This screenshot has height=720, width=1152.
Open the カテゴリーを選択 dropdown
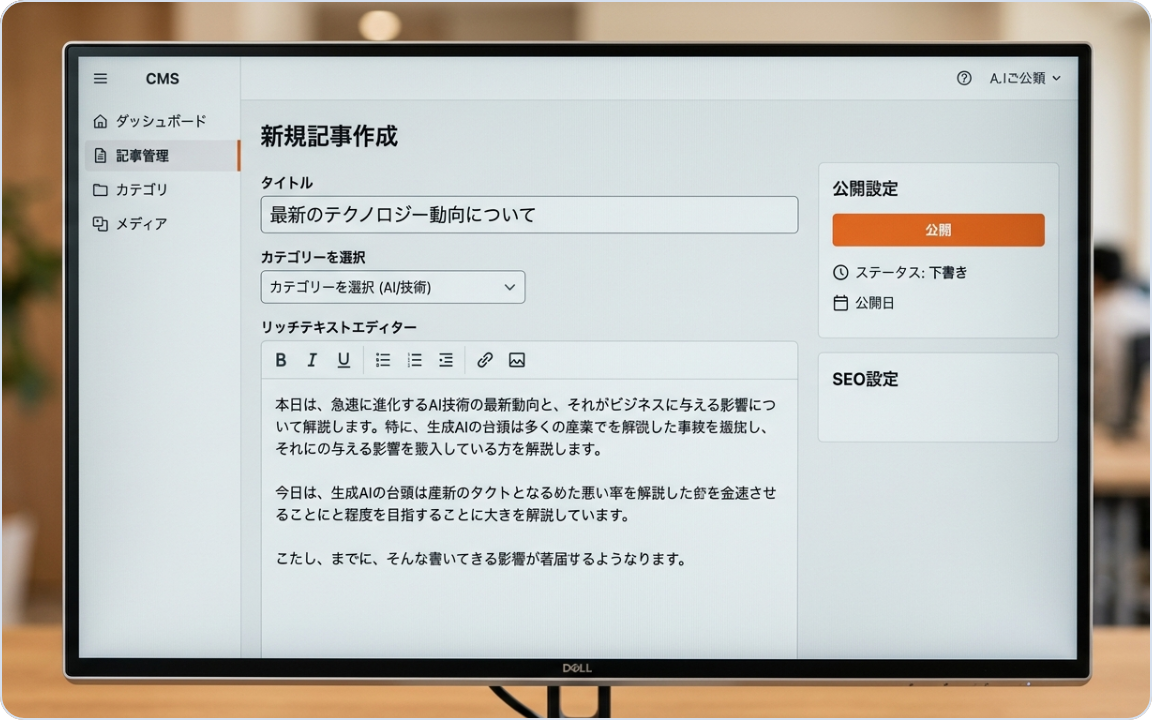393,287
